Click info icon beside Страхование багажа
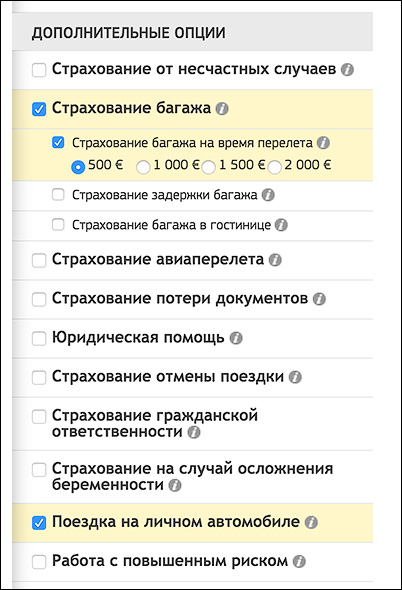 point(222,109)
